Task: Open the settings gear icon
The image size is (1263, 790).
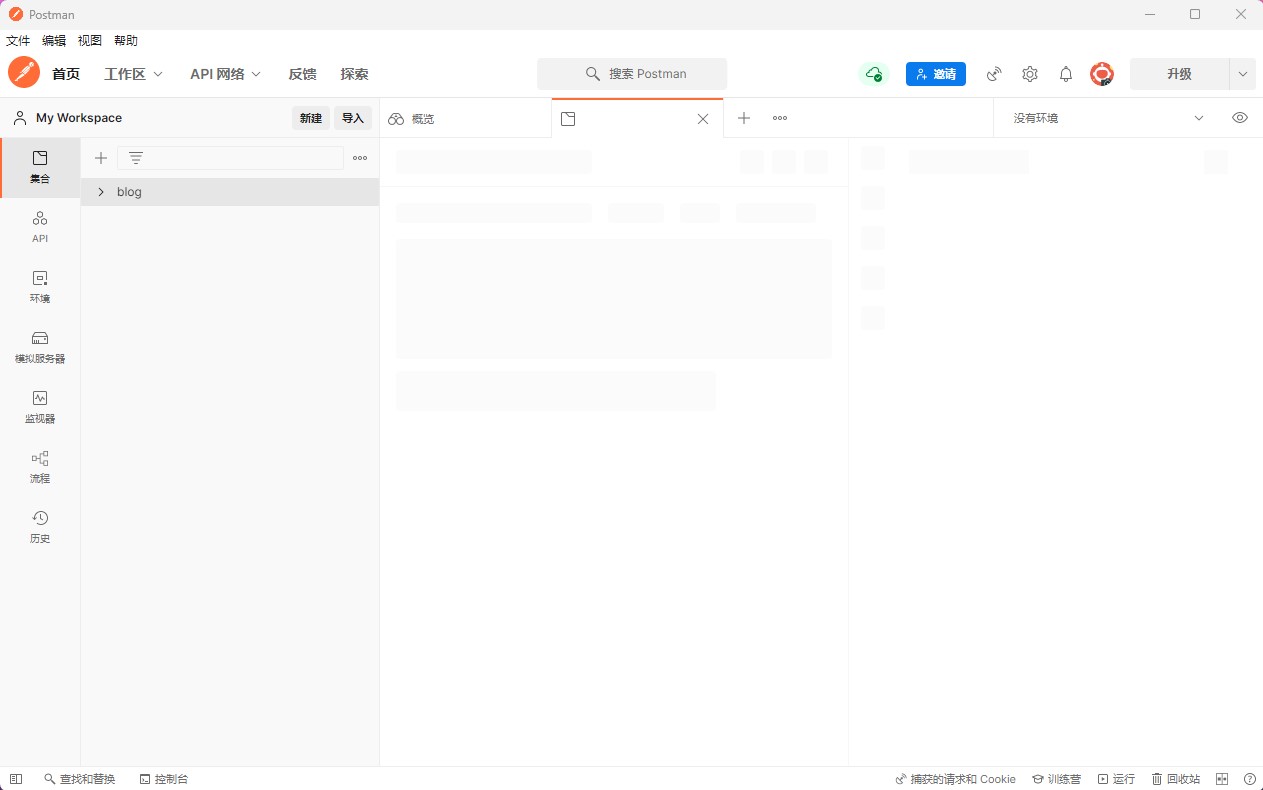Action: coord(1030,74)
